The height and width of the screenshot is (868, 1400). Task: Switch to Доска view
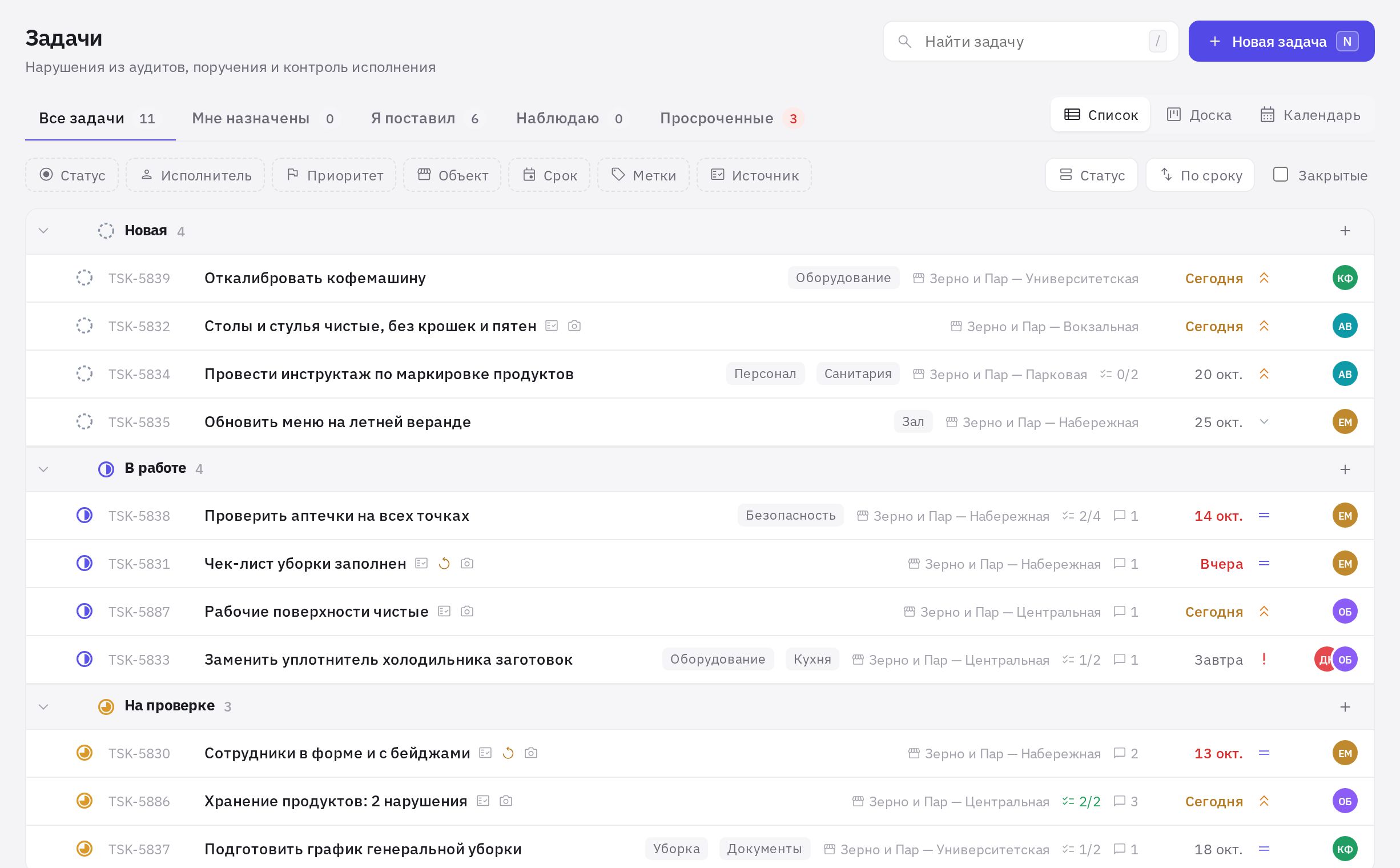[1199, 115]
